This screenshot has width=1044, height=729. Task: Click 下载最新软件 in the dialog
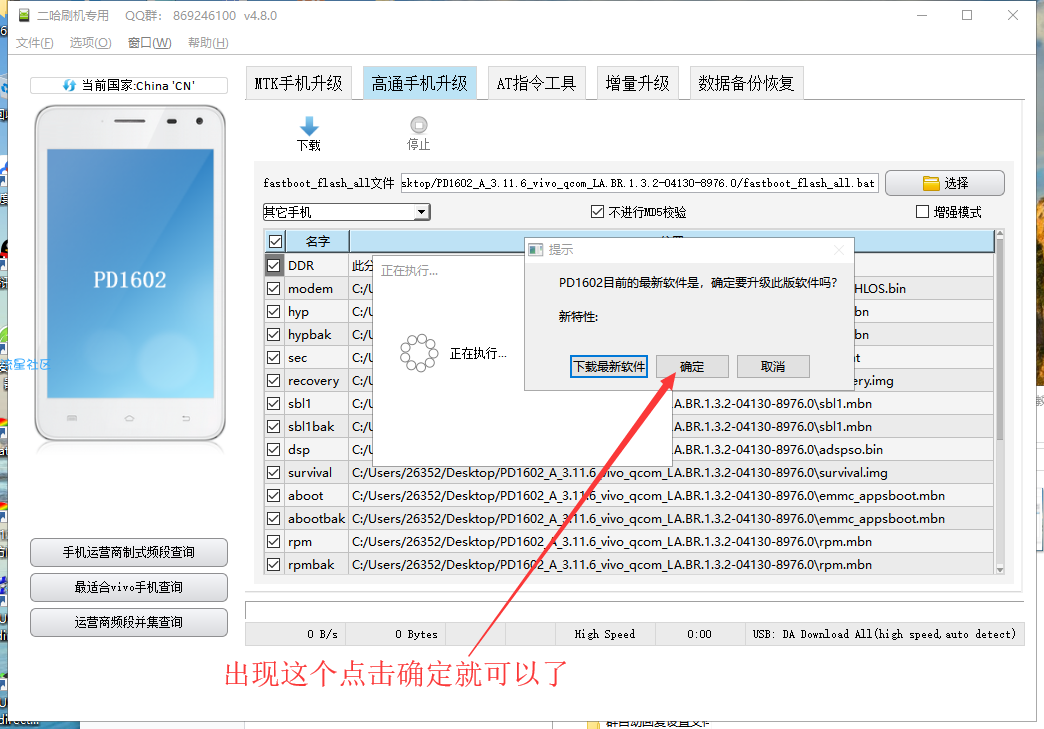609,366
